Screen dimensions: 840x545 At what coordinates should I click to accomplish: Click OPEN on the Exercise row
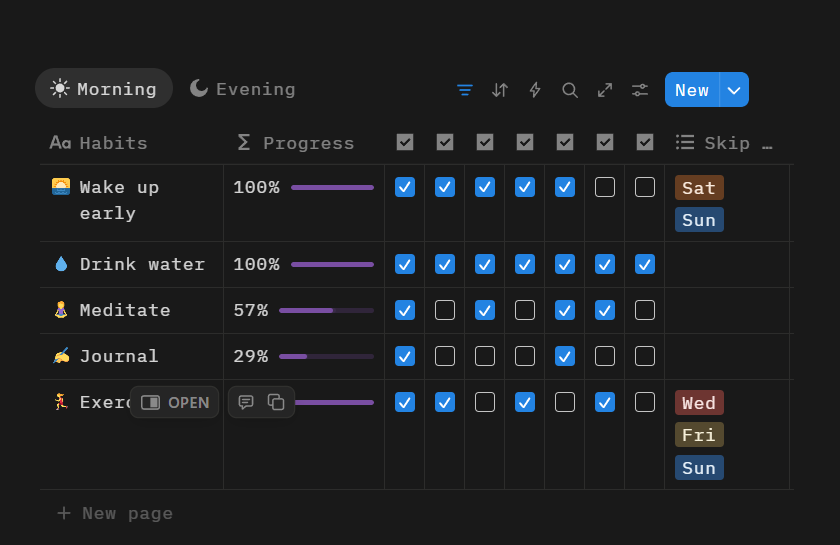(175, 402)
